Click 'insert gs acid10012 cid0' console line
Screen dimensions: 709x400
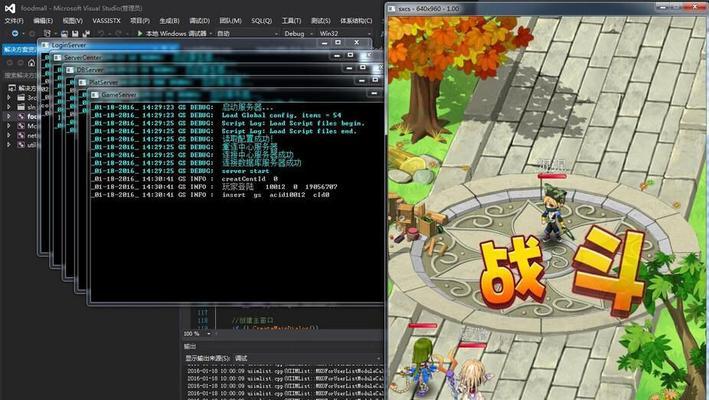275,195
